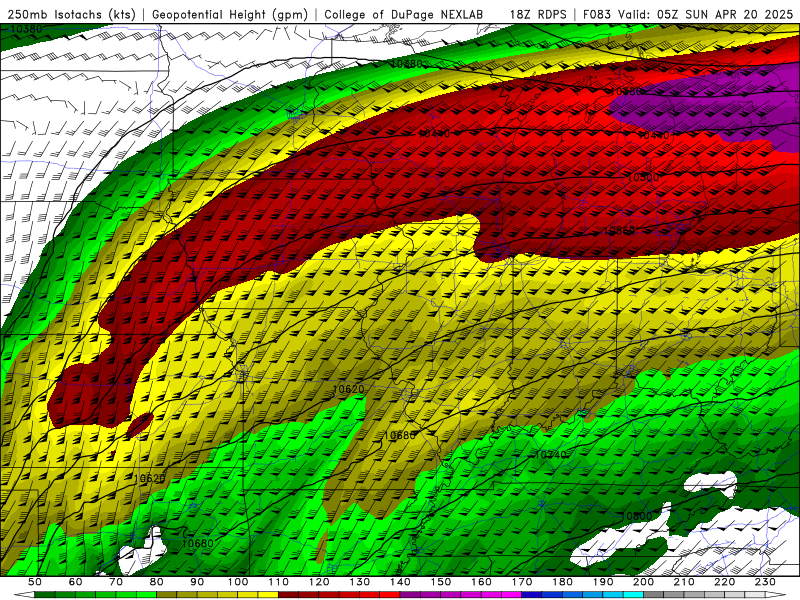
Task: Click the 170 value on the color scale
Action: [x=522, y=582]
